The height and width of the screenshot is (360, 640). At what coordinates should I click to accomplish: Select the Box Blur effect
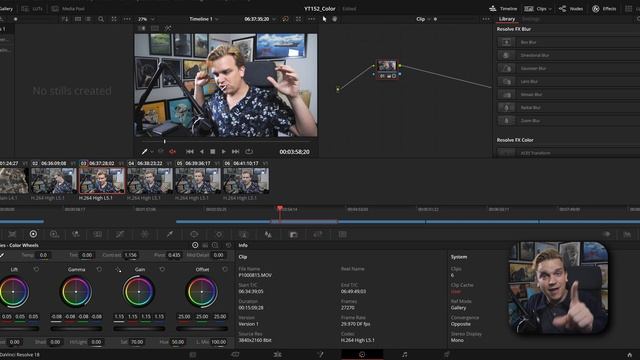point(568,42)
